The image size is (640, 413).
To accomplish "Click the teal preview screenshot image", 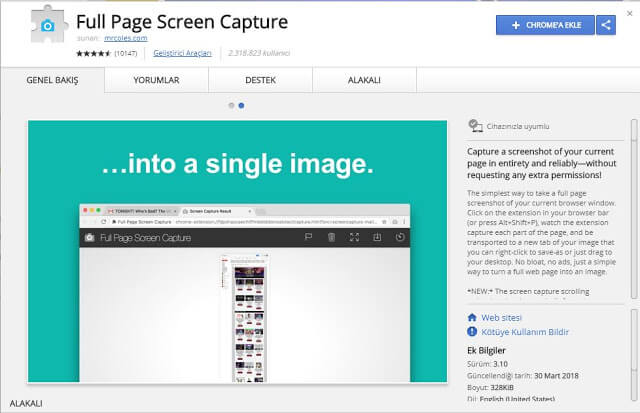I will click(238, 251).
